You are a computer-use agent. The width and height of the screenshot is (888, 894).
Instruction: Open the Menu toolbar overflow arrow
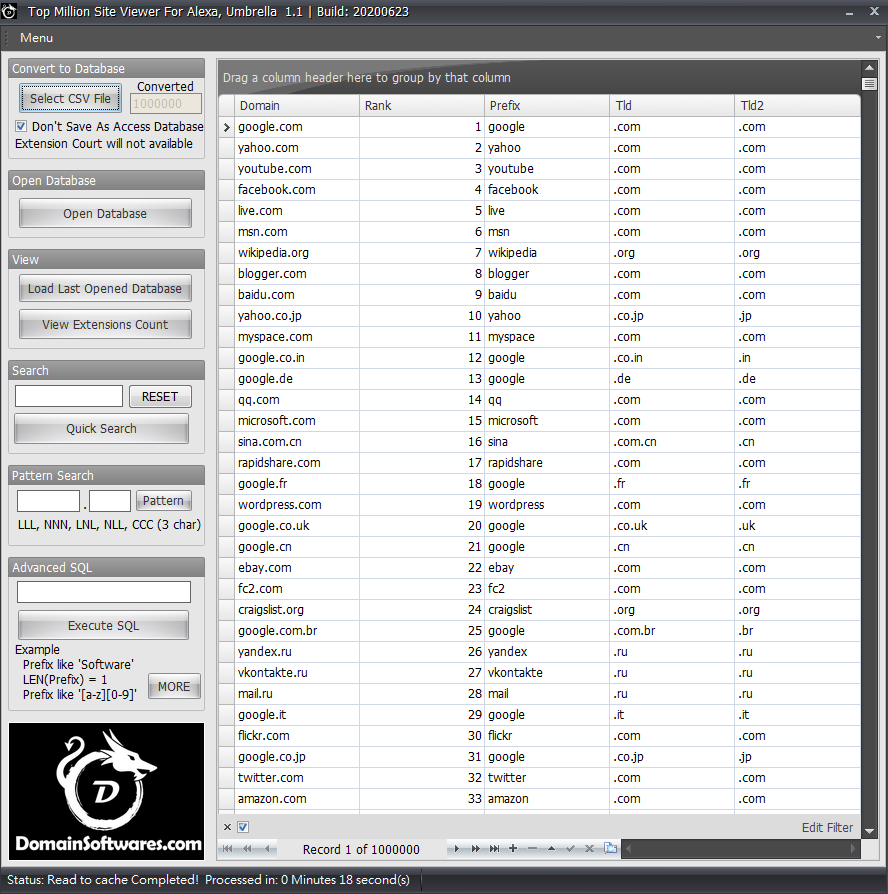click(x=878, y=38)
